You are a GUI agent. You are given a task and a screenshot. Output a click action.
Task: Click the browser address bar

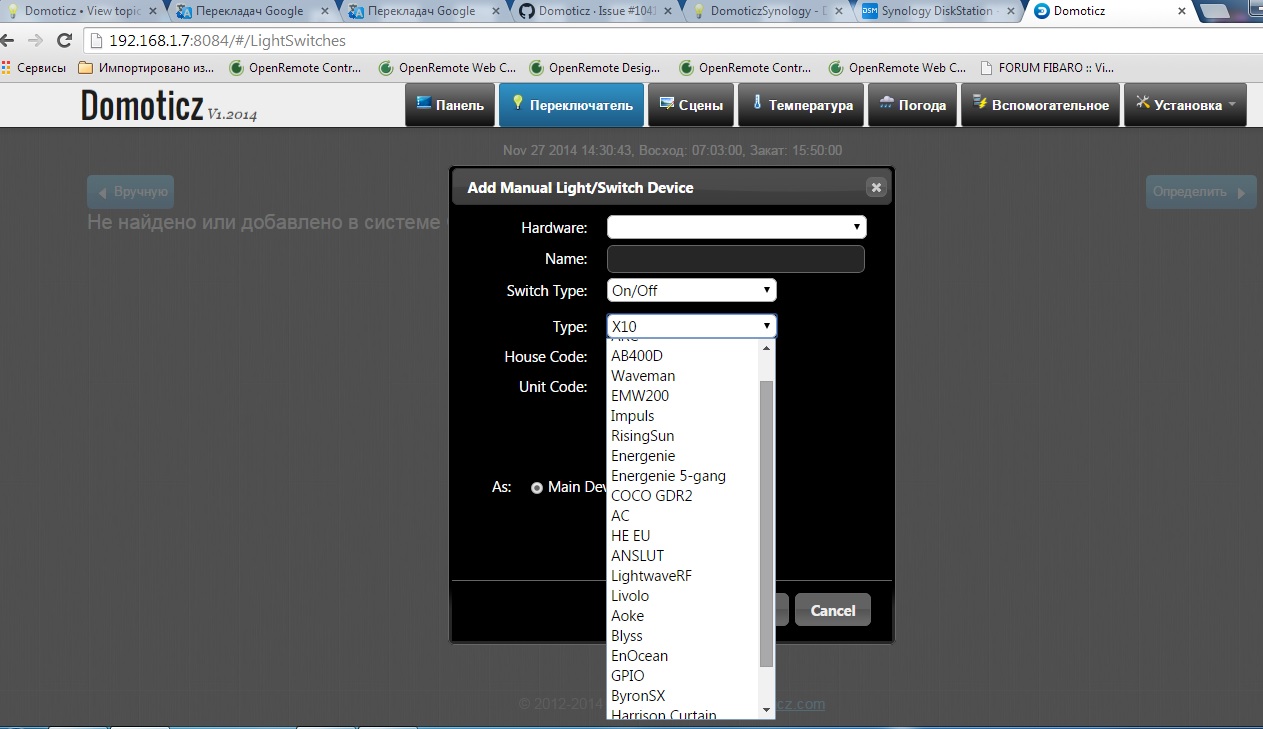point(660,41)
